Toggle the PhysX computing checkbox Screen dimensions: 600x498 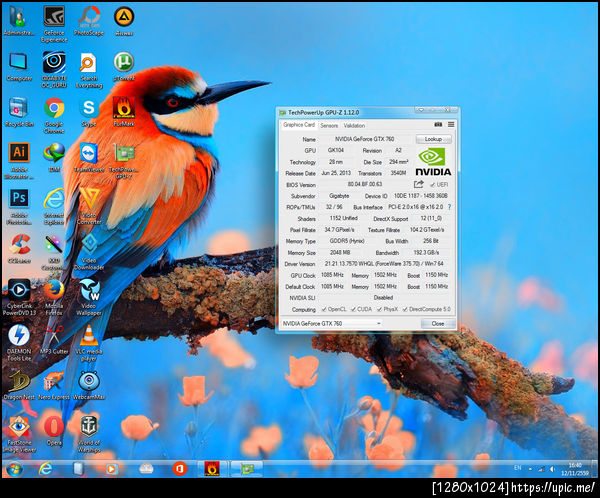pyautogui.click(x=380, y=309)
